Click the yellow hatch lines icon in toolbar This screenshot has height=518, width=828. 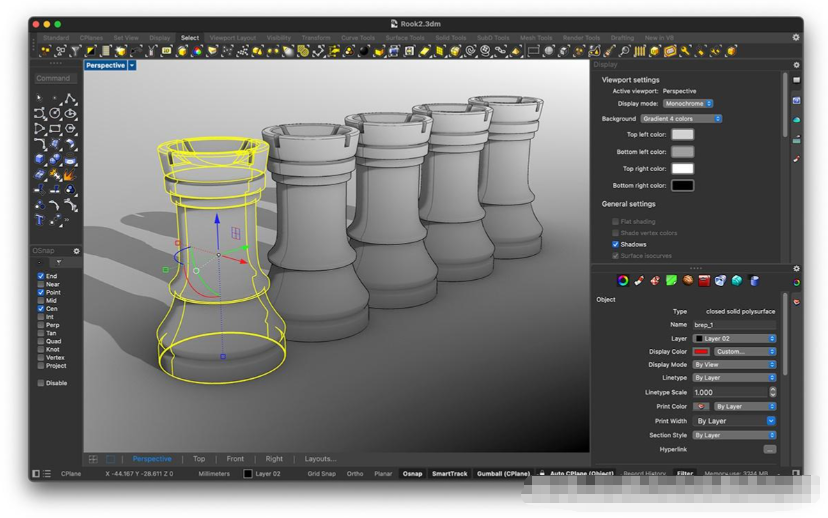point(639,51)
